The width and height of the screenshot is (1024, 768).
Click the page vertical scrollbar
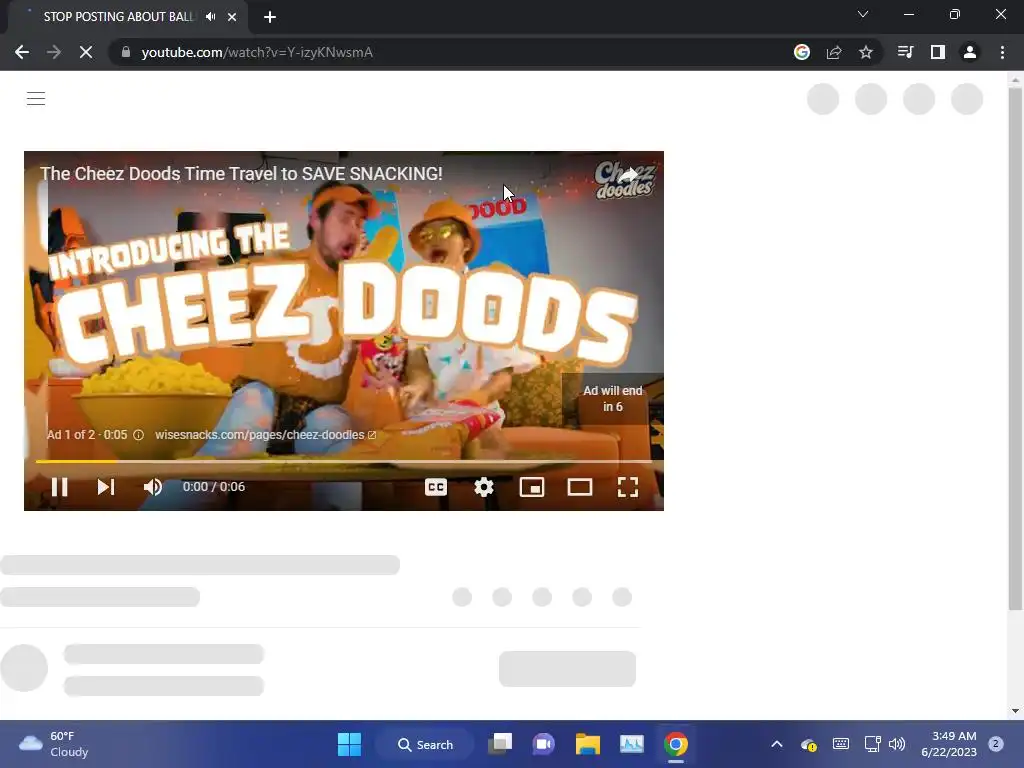[1015, 349]
